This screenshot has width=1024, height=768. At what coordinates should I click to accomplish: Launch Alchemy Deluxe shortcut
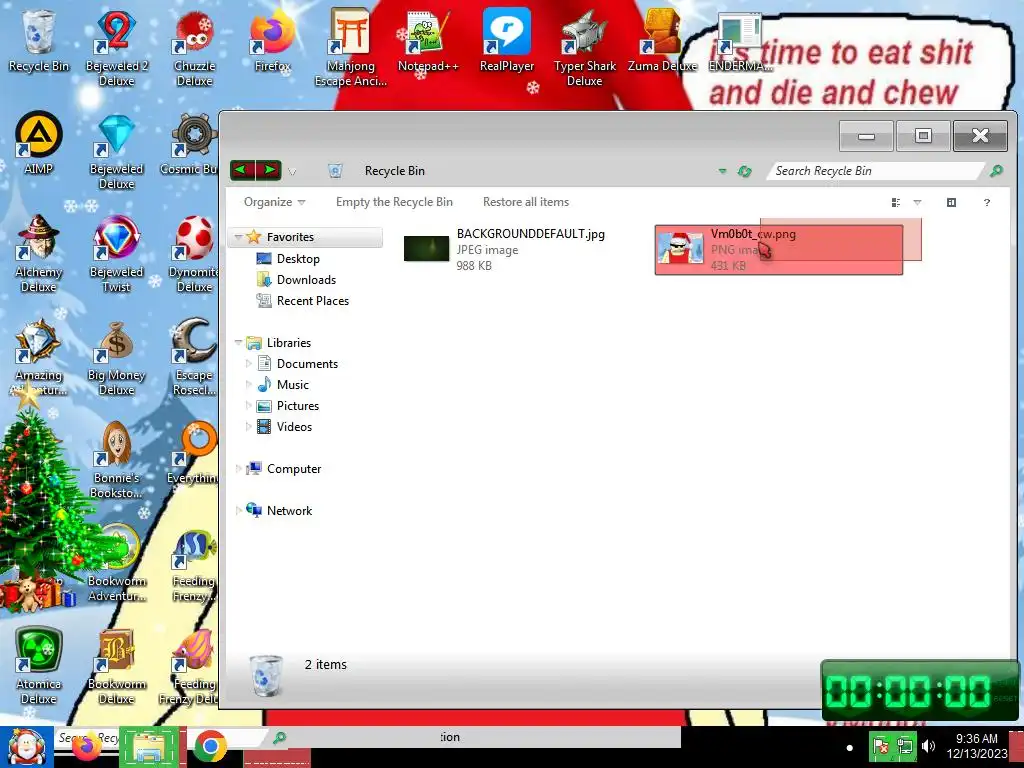tap(39, 253)
